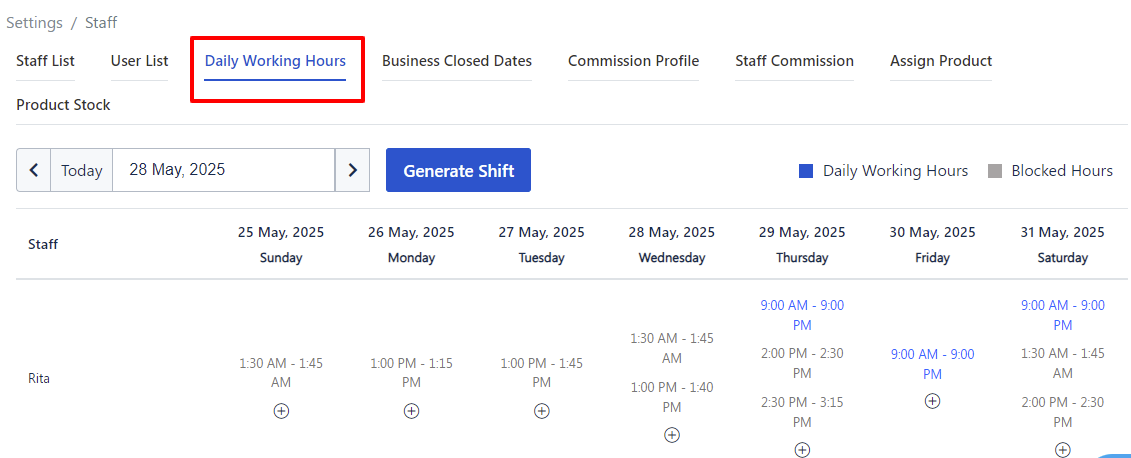Viewport: 1131px width, 458px height.
Task: Click Tuesday's 1:00 PM - 1:45 PM entry
Action: 542,372
